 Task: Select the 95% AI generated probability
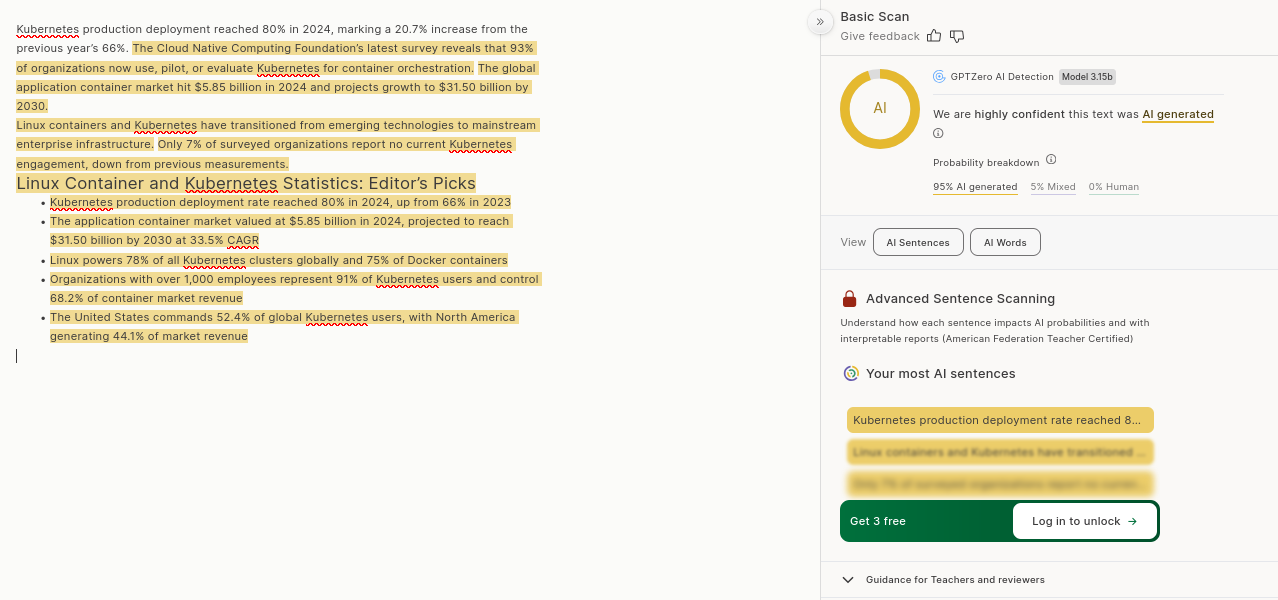click(975, 187)
